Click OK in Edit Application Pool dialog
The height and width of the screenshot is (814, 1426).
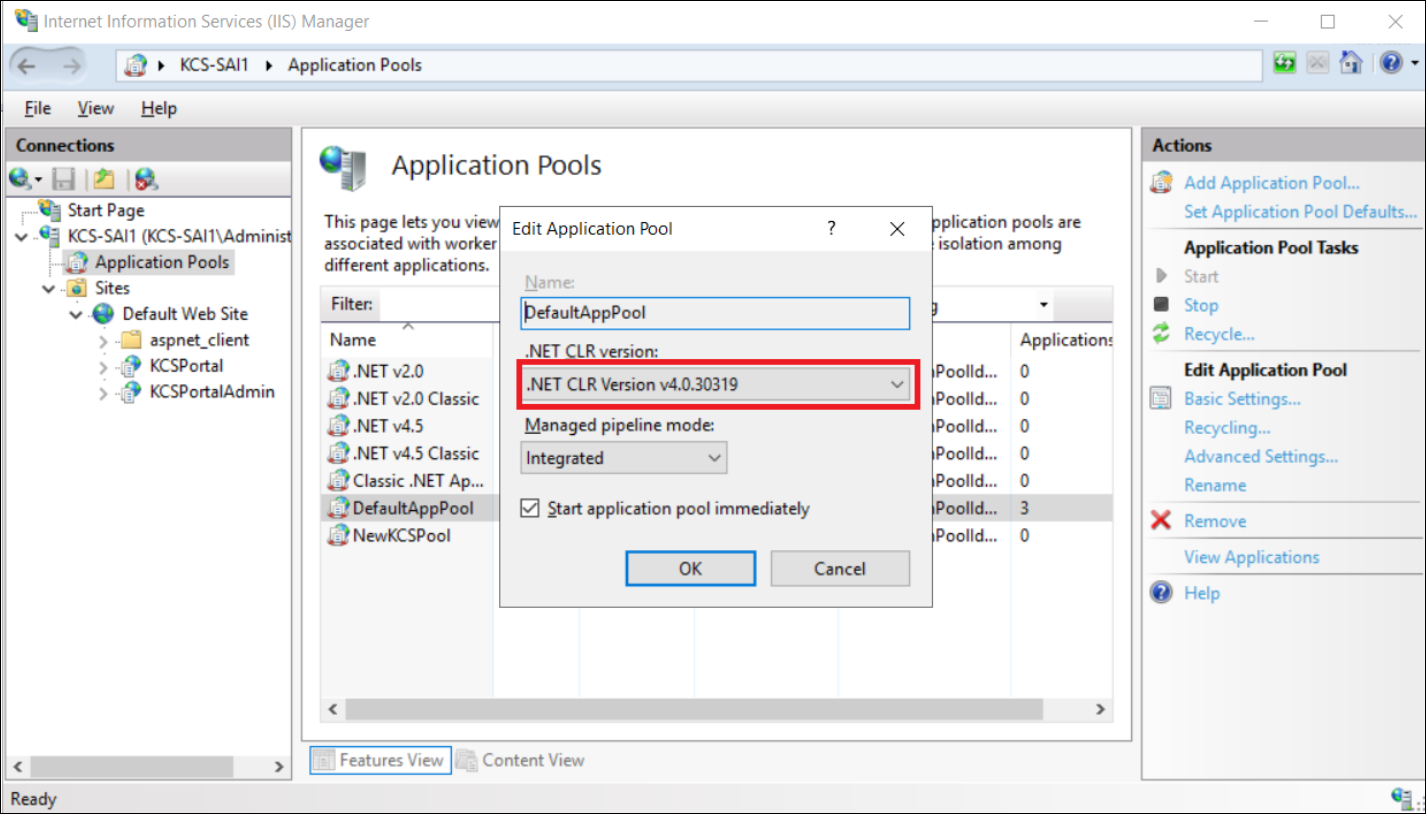coord(690,569)
